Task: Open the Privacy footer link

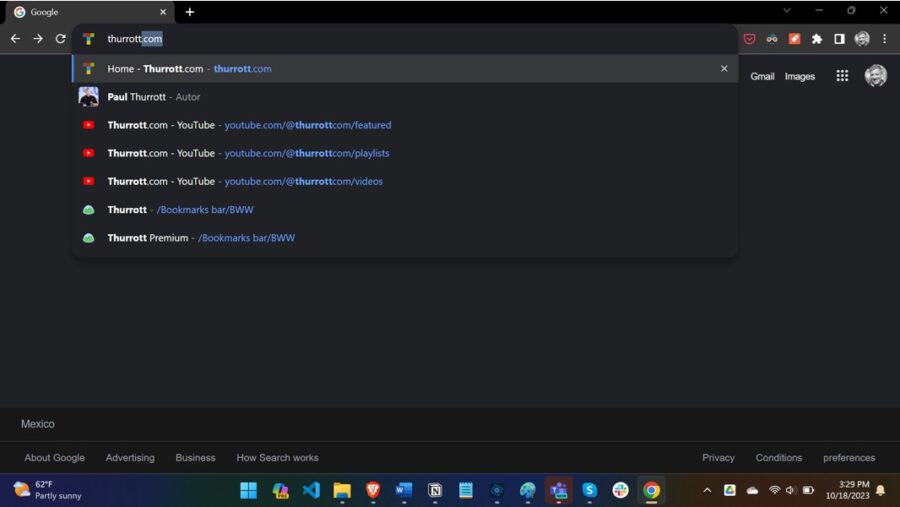Action: [718, 458]
